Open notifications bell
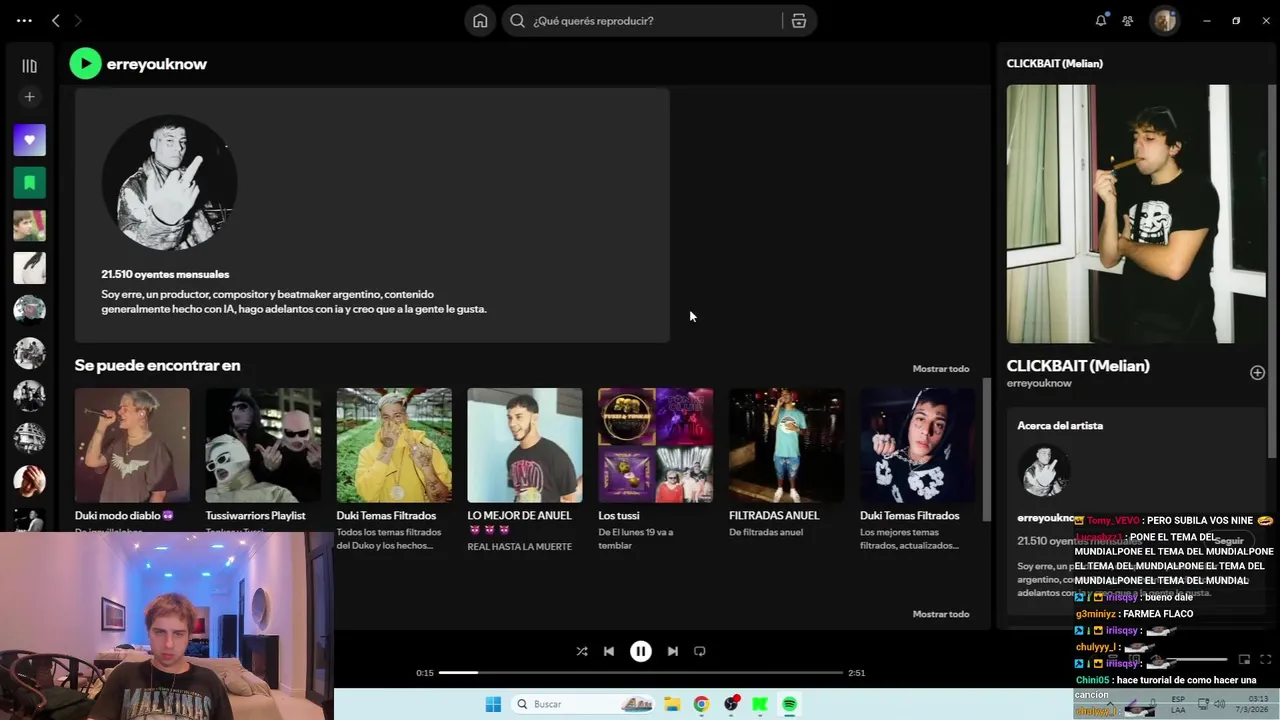This screenshot has width=1280, height=720. [1101, 20]
